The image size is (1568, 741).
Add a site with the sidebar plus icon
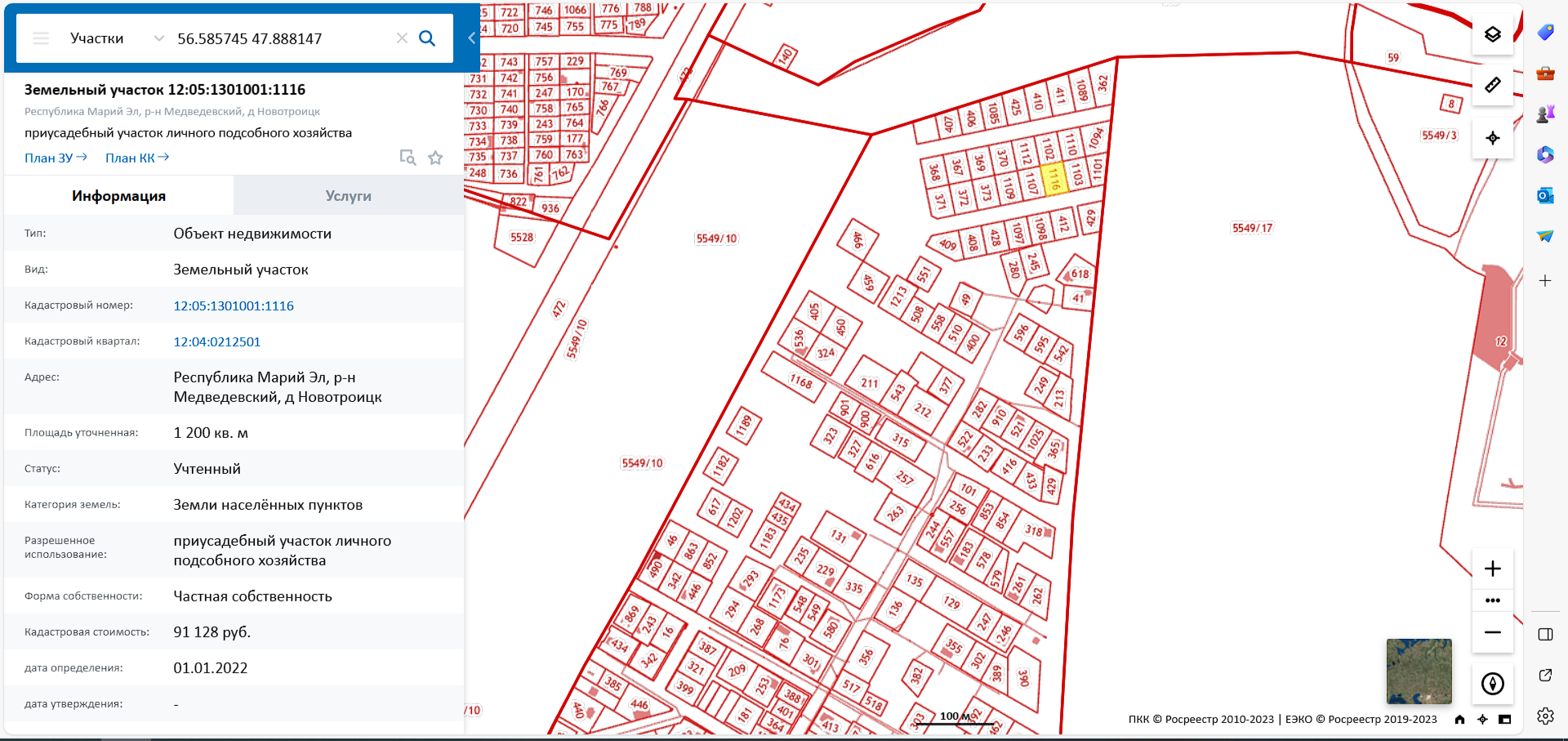click(x=1545, y=281)
